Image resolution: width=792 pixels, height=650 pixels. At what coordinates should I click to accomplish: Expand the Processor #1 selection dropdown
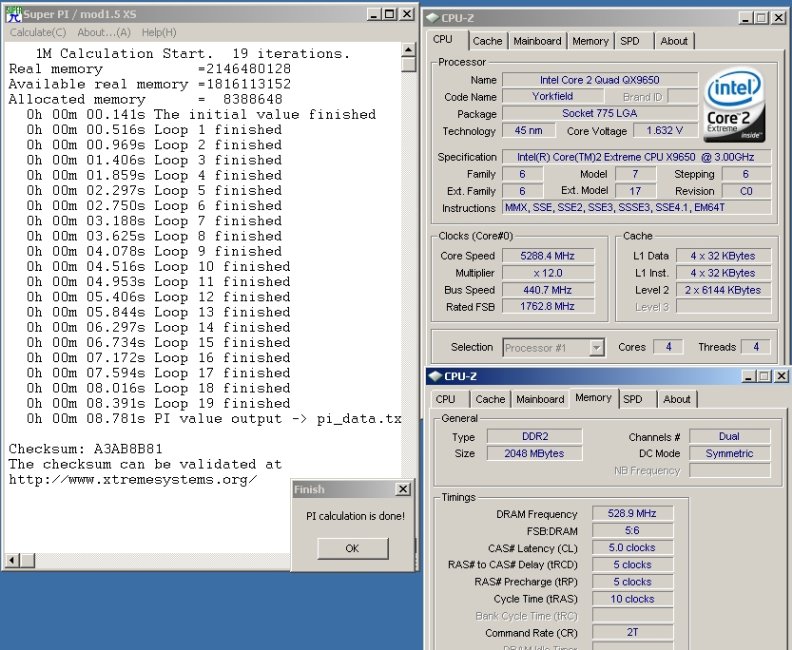click(x=597, y=347)
